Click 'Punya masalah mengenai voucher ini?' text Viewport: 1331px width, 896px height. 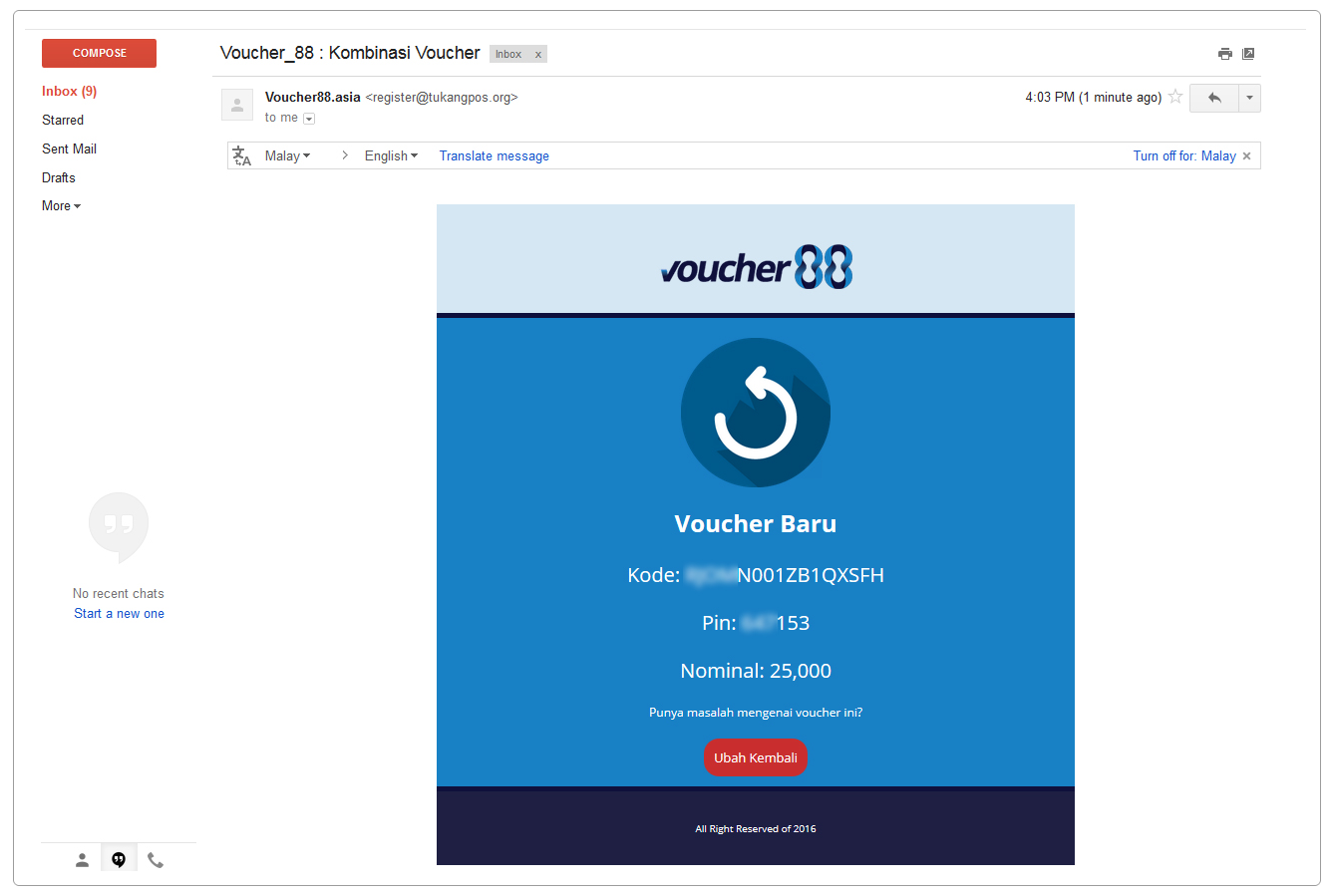pyautogui.click(x=756, y=713)
